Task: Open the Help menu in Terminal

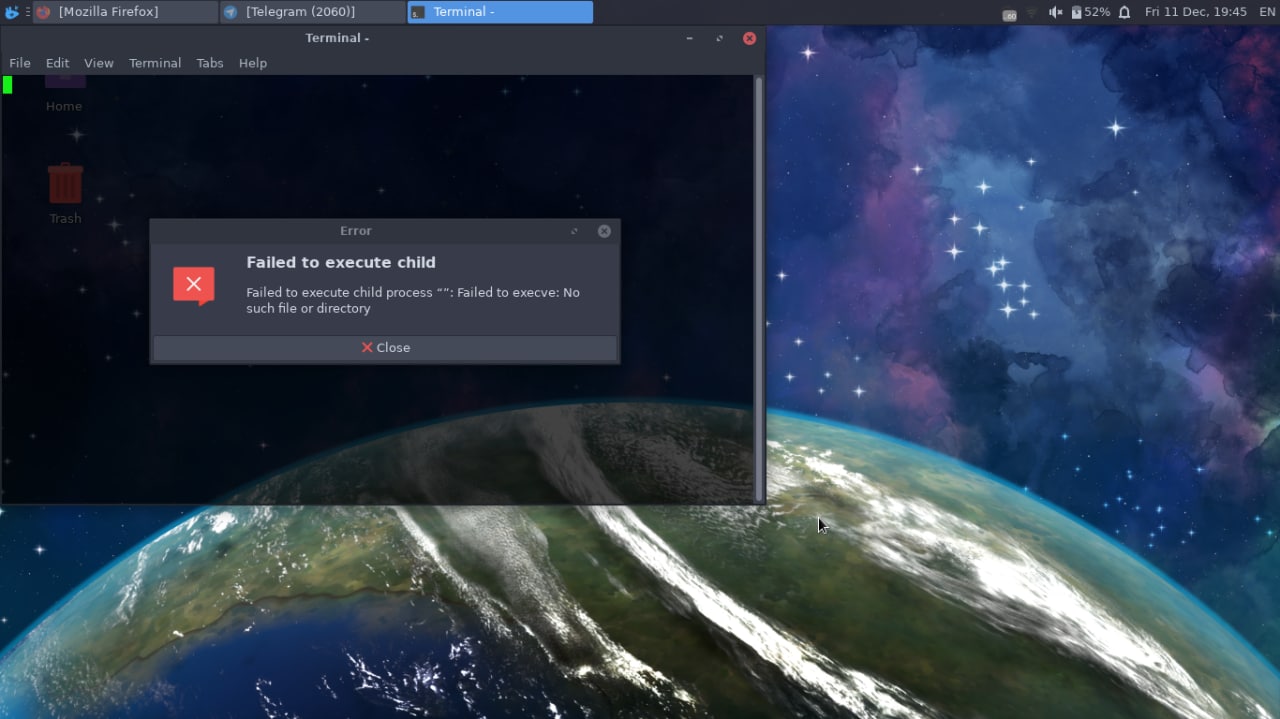Action: [x=253, y=63]
